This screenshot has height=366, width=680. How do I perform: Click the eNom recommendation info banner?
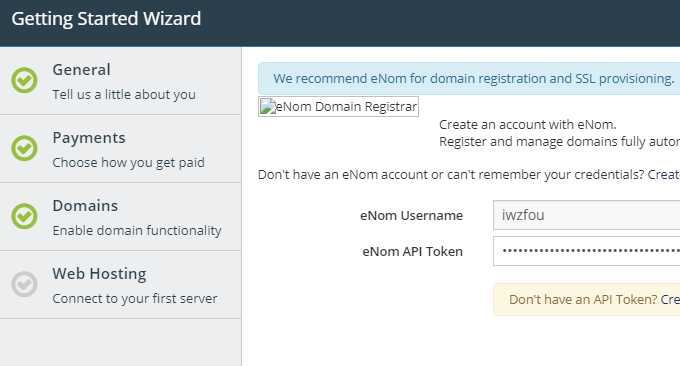(x=469, y=78)
